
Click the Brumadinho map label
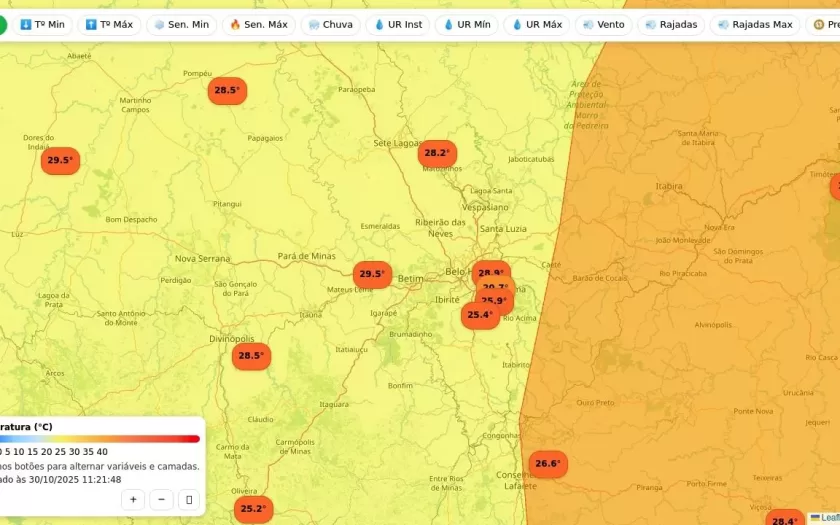[411, 334]
